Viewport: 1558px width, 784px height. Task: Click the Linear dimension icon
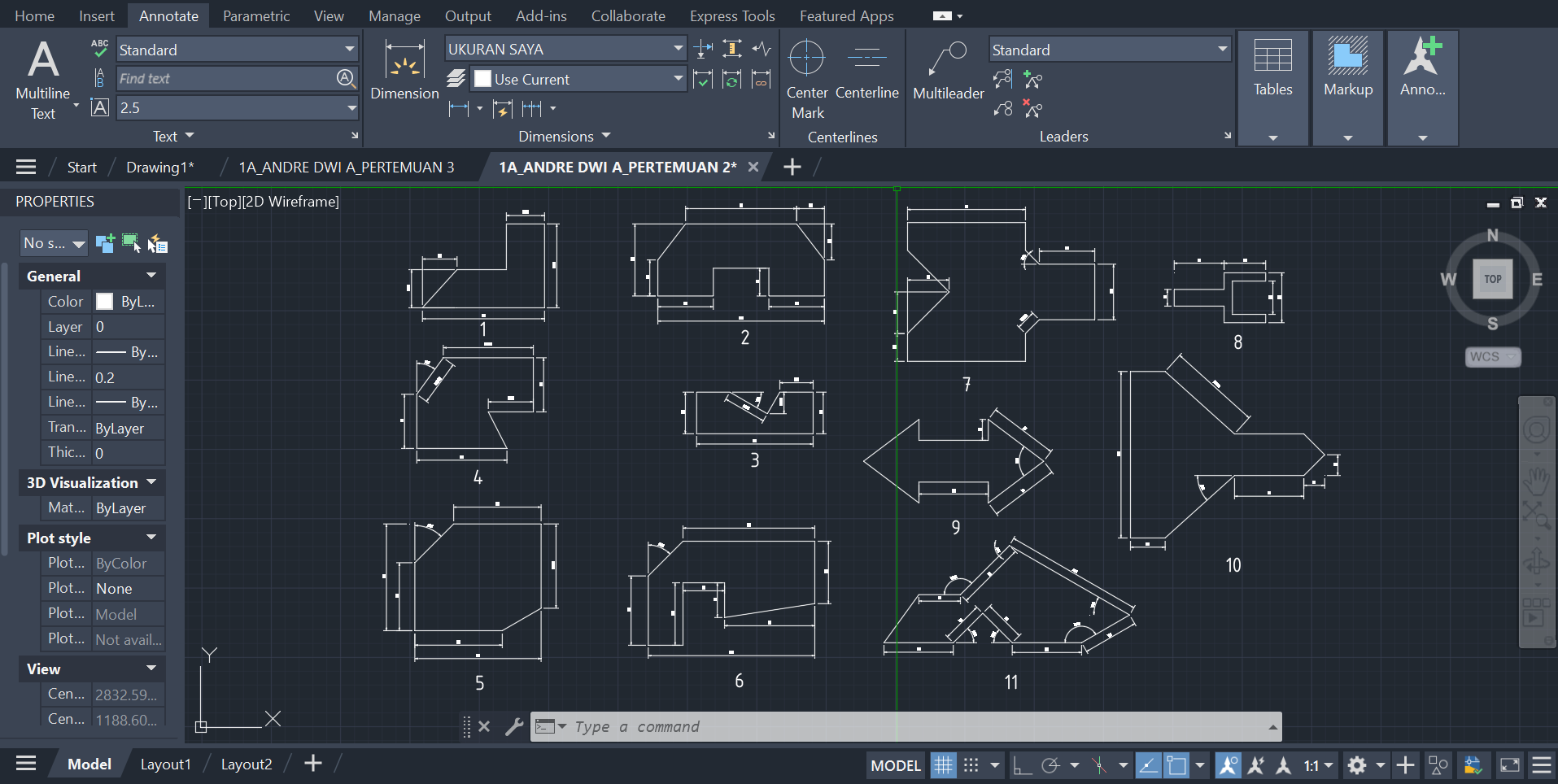point(459,108)
